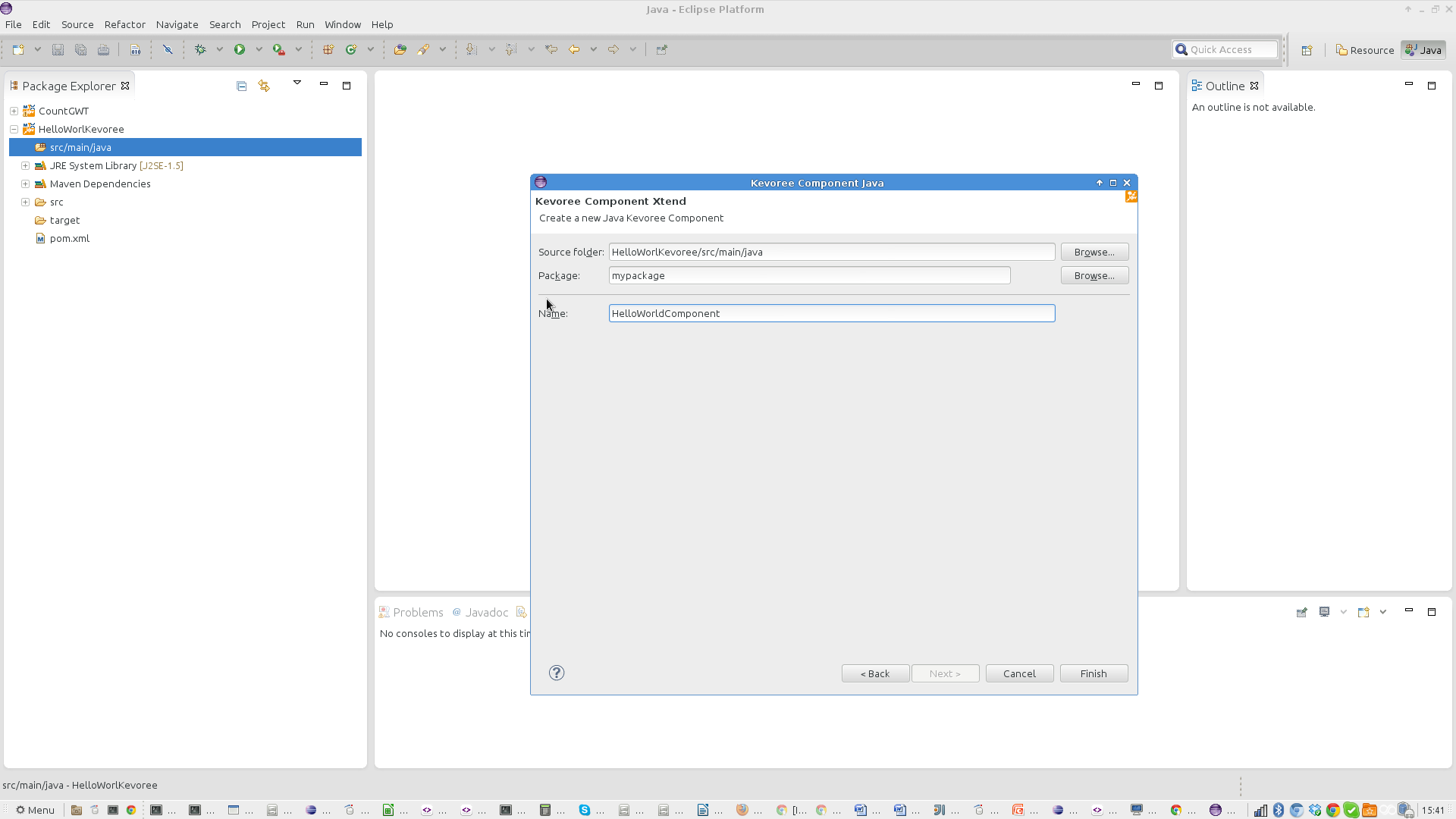
Task: Open the Refactor menu
Action: 124,24
